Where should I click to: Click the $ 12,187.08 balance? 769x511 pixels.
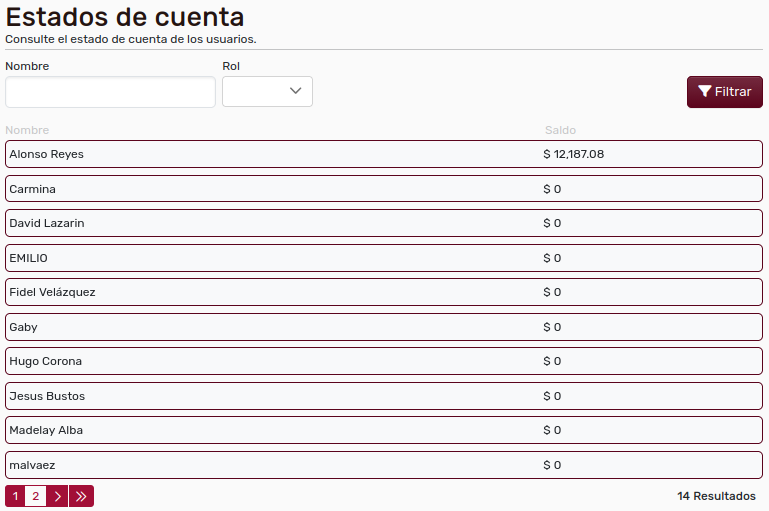coord(574,154)
